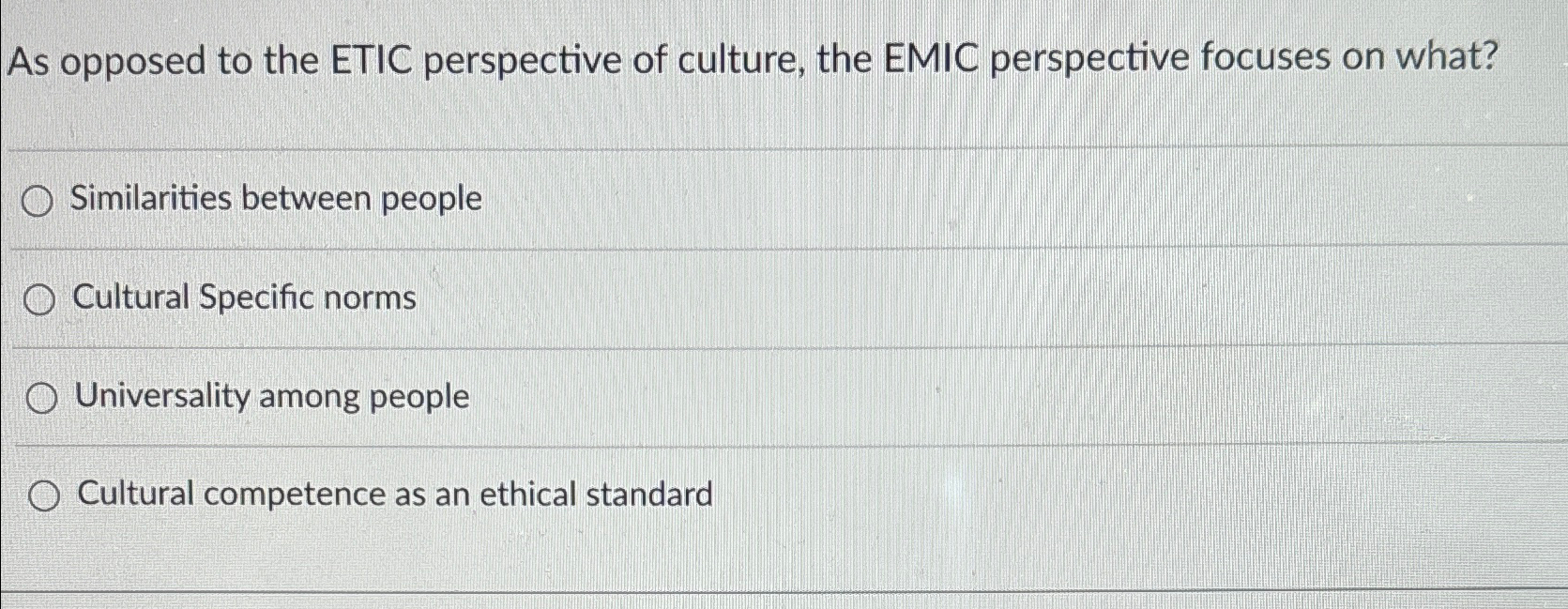Click the 'Cultural Specific norms' answer text
Screen dimensions: 1568x609
click(x=242, y=299)
